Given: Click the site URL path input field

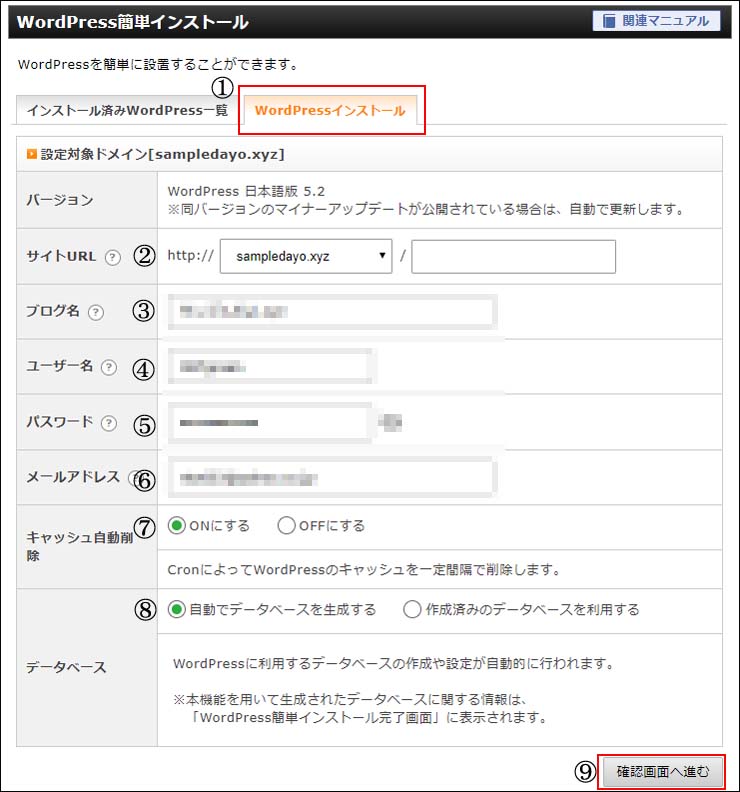Looking at the screenshot, I should [x=513, y=257].
